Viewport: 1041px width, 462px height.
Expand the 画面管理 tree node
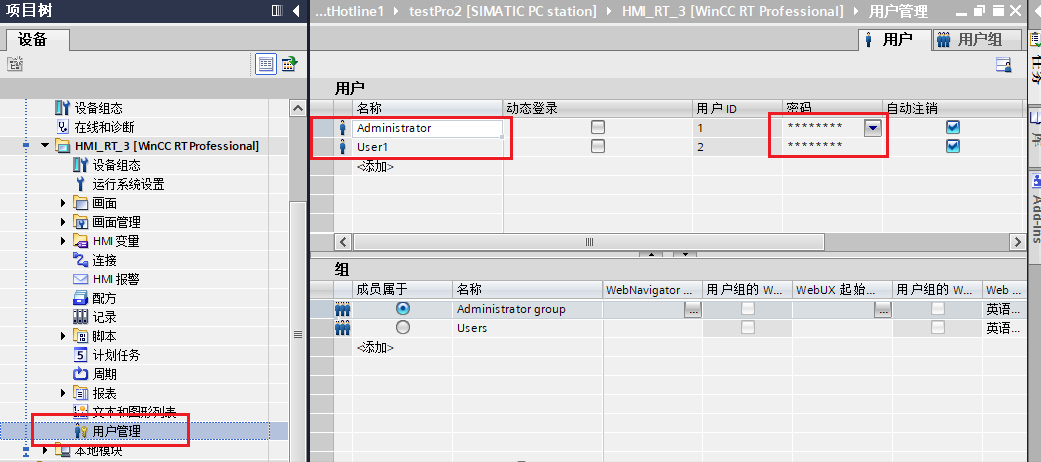(64, 222)
